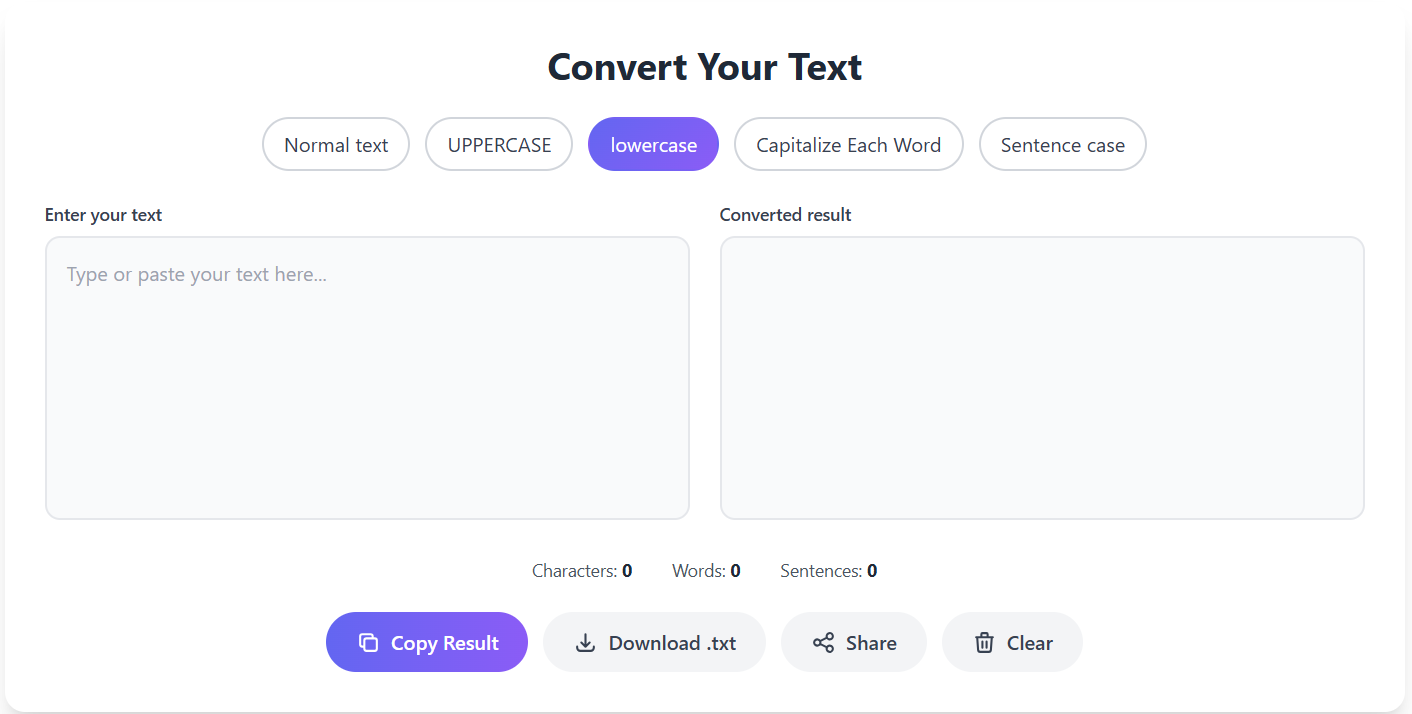Select the Normal text option
Viewport: 1412px width, 714px height.
(x=336, y=144)
